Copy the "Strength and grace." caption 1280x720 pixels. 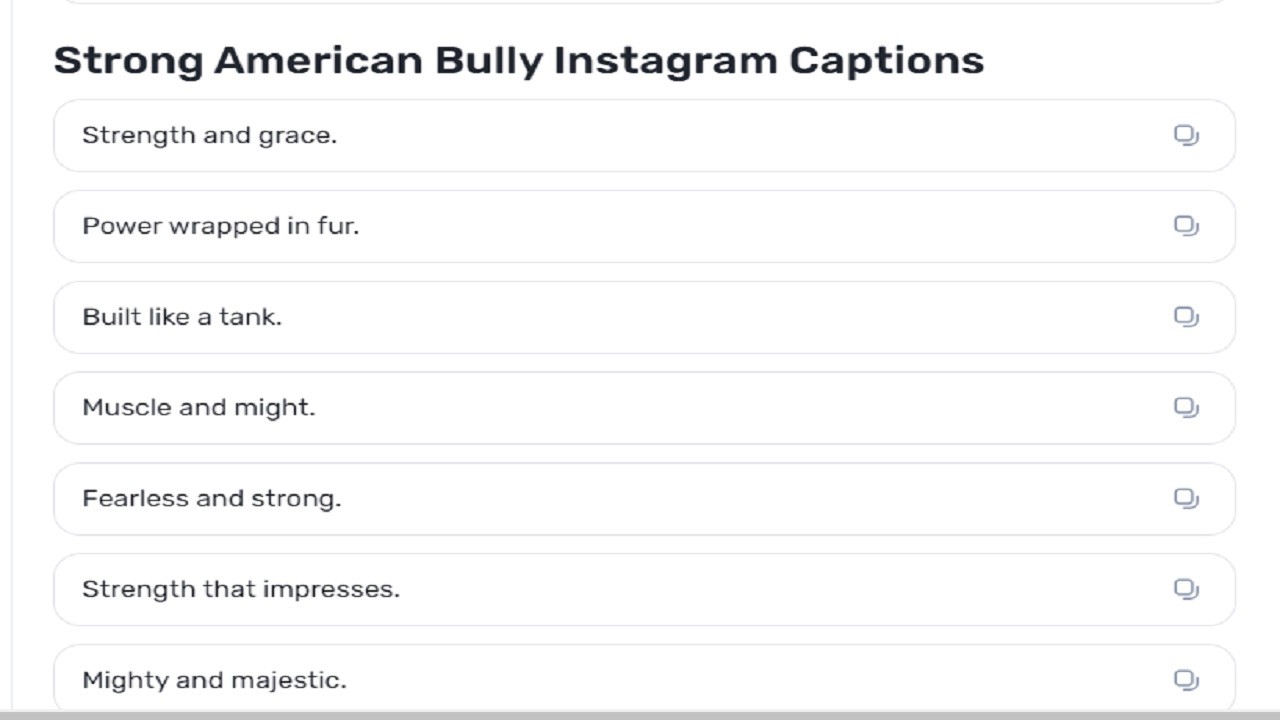[1186, 135]
